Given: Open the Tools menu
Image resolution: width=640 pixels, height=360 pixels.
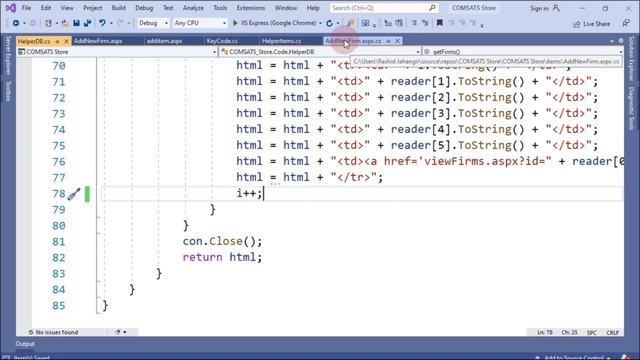Looking at the screenshot, I should [x=220, y=8].
